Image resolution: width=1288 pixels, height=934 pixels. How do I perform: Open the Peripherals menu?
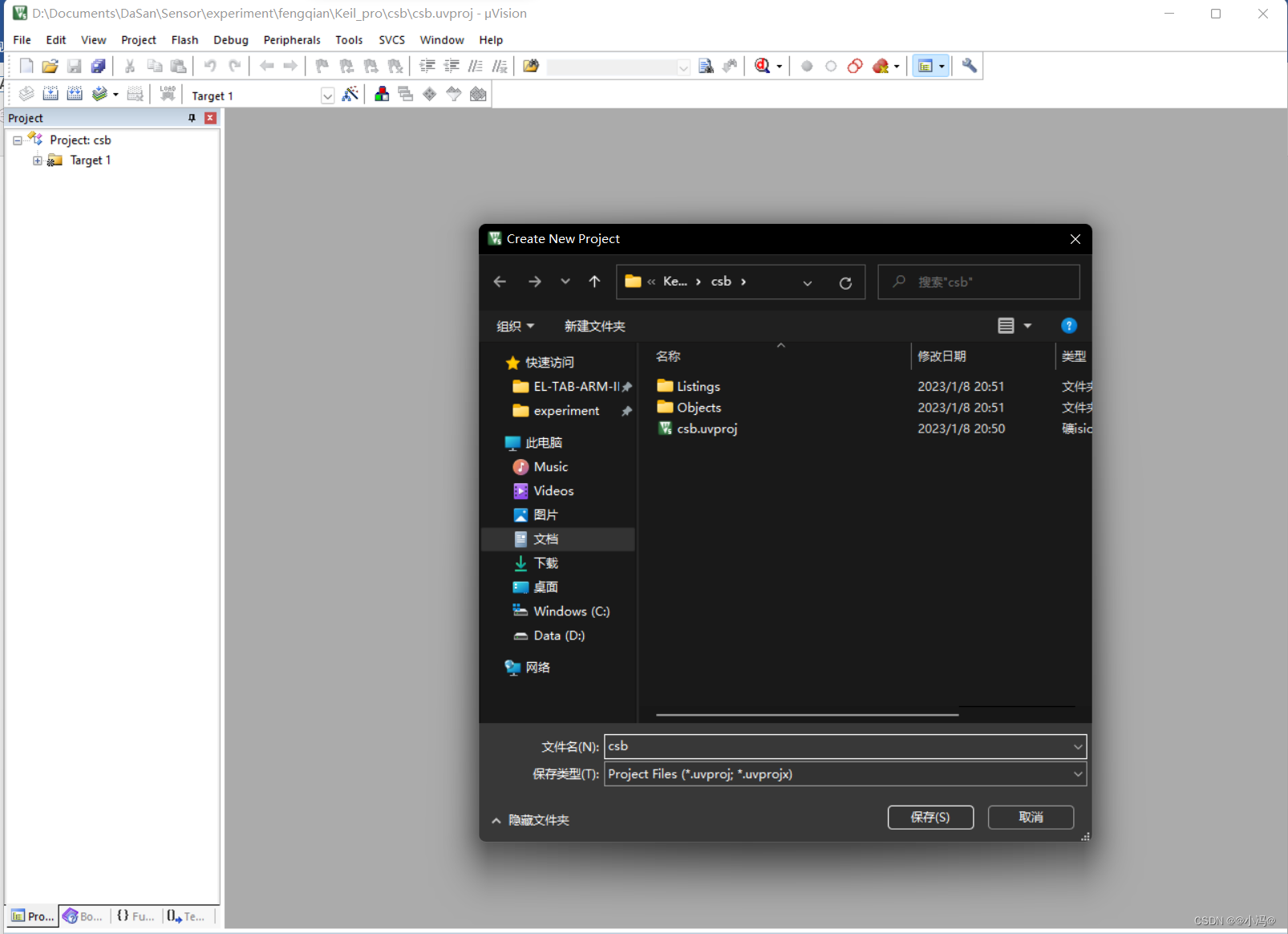pos(292,40)
